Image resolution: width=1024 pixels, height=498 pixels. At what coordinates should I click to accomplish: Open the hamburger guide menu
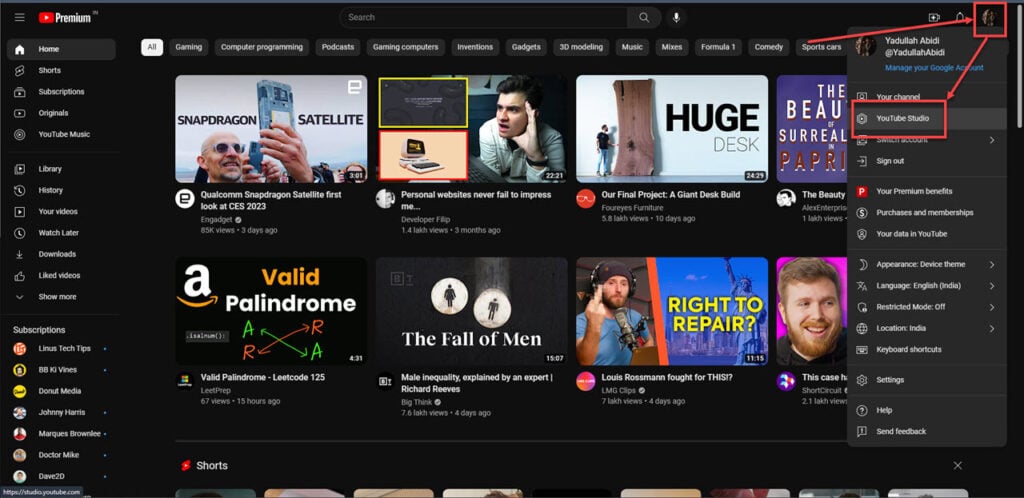20,18
